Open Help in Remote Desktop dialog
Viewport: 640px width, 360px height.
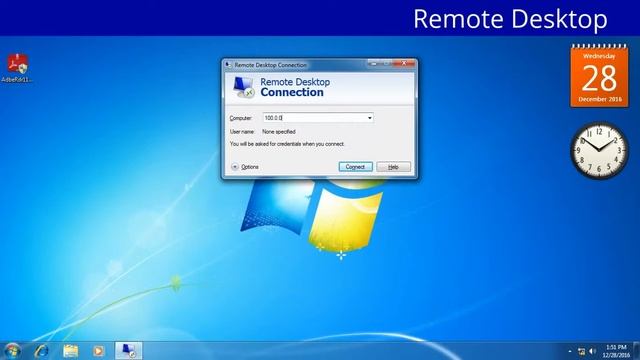click(x=393, y=167)
